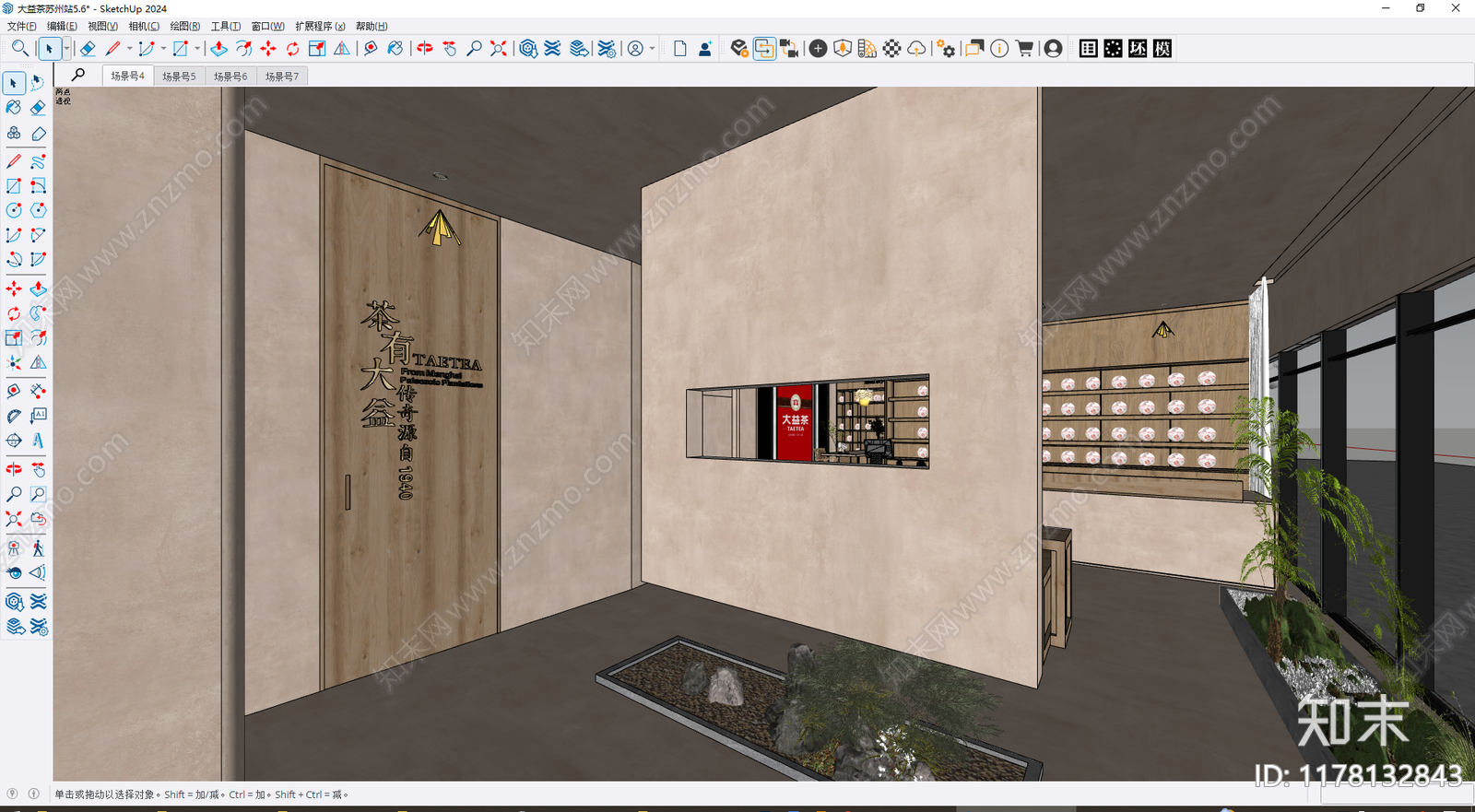
Task: Select the Walk tool in left toolbar
Action: [38, 548]
